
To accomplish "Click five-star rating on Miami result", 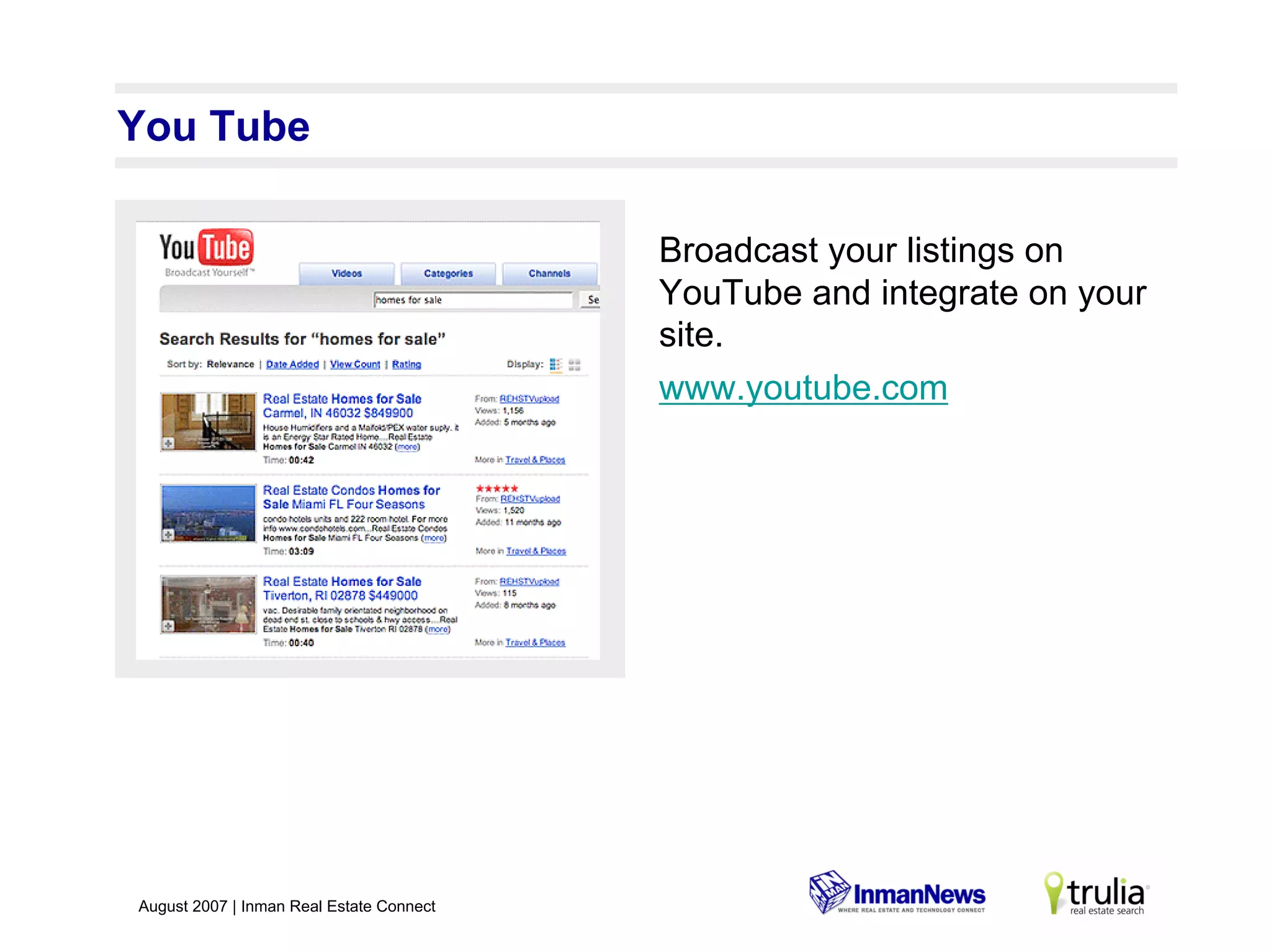I will [x=497, y=488].
